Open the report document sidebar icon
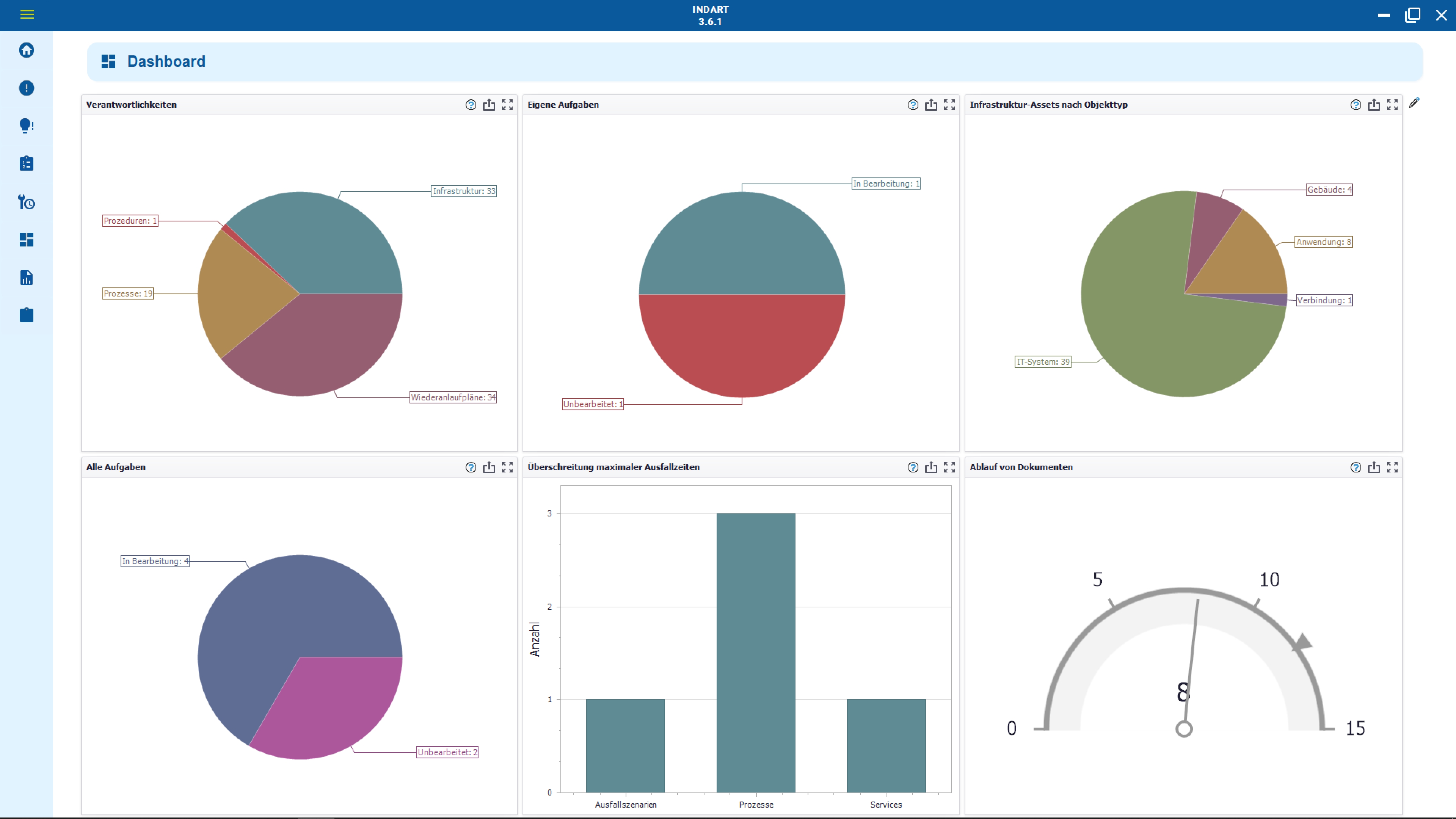Viewport: 1456px width, 819px height. [x=27, y=278]
